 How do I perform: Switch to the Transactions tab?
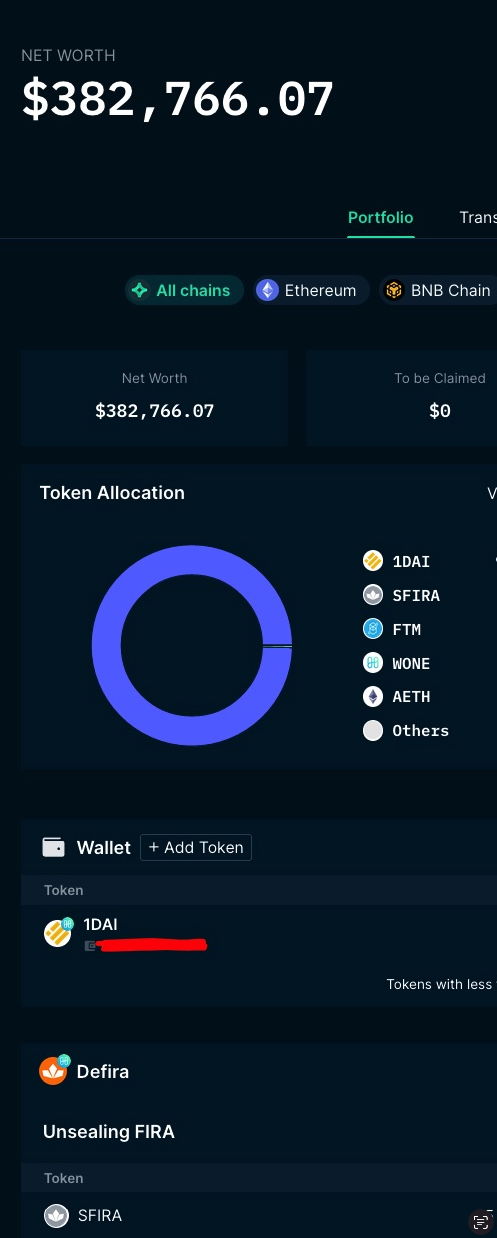pos(478,217)
